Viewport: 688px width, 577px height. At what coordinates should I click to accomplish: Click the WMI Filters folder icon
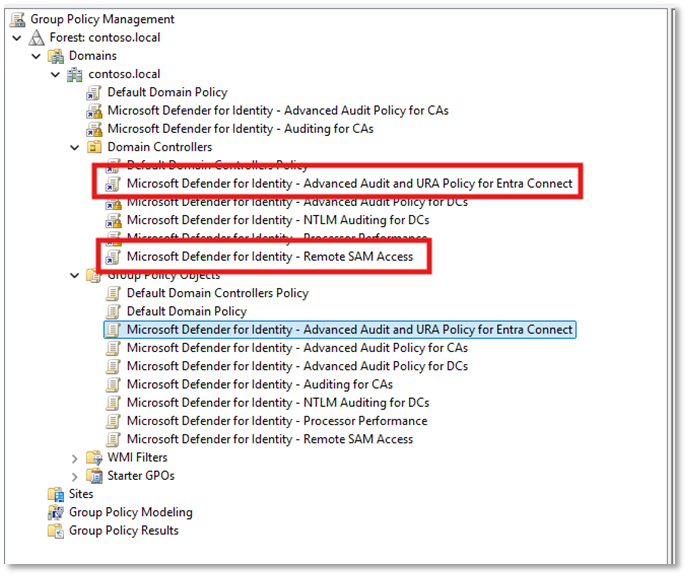[x=94, y=458]
